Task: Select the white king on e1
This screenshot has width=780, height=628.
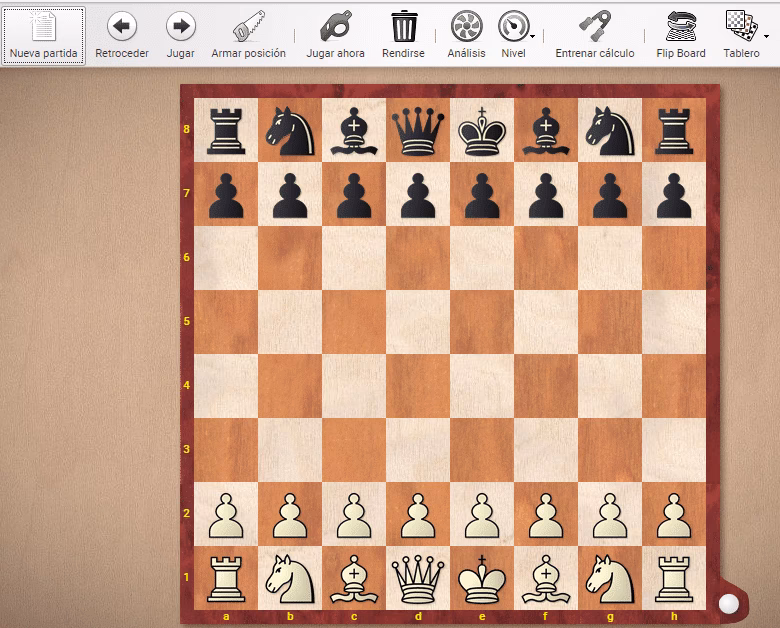Action: coord(482,578)
